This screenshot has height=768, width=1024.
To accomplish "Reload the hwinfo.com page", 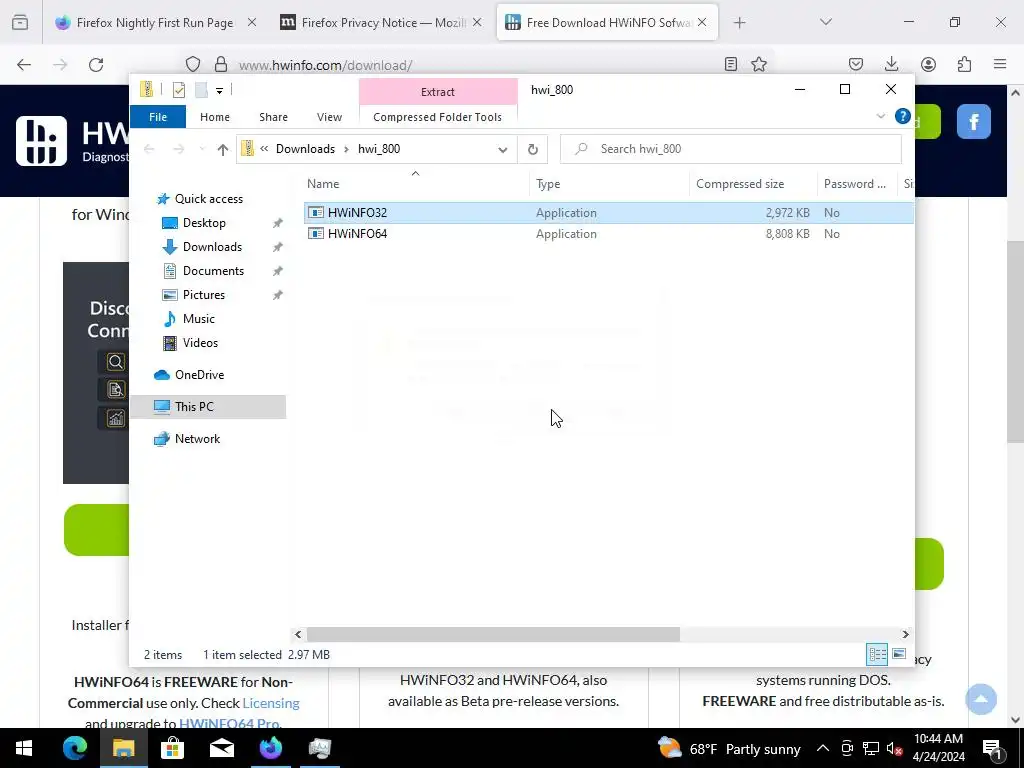I will (96, 65).
